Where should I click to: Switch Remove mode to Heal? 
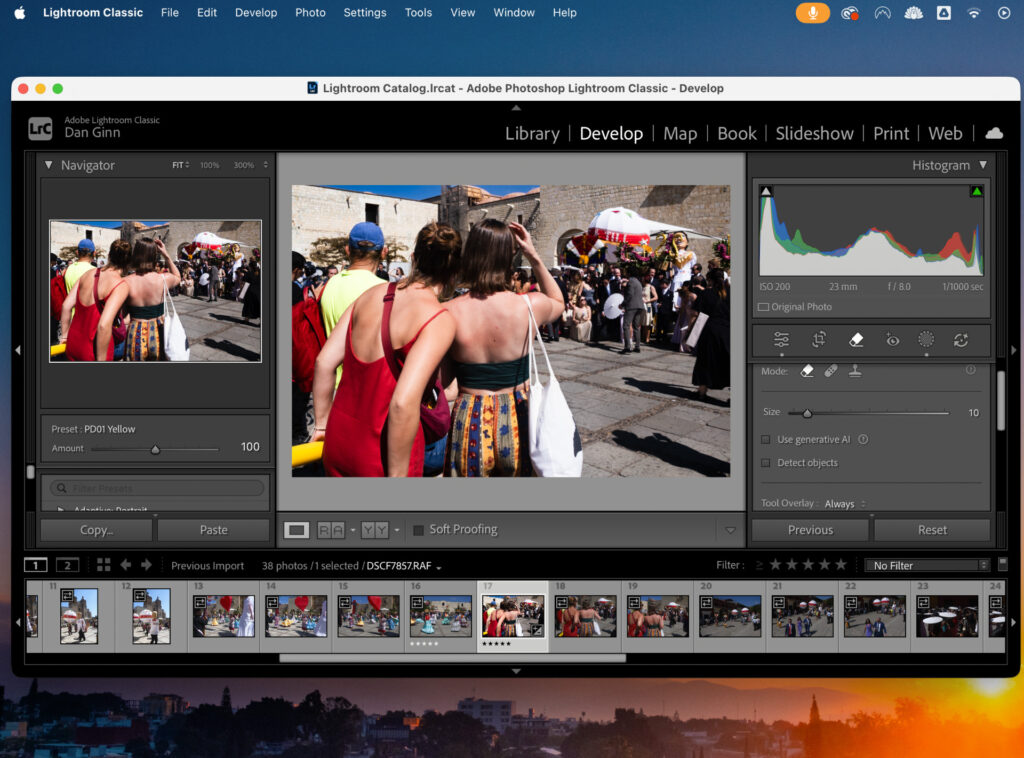point(831,371)
